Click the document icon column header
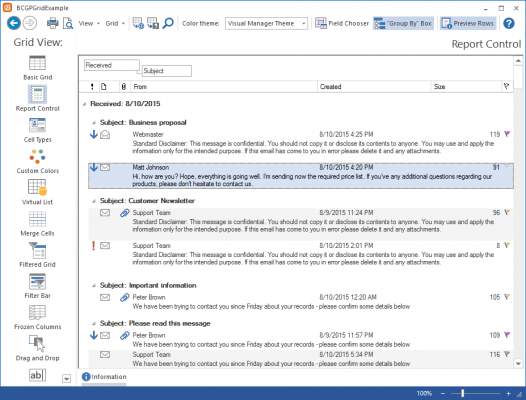Screen dimensions: 526x400 (104, 87)
